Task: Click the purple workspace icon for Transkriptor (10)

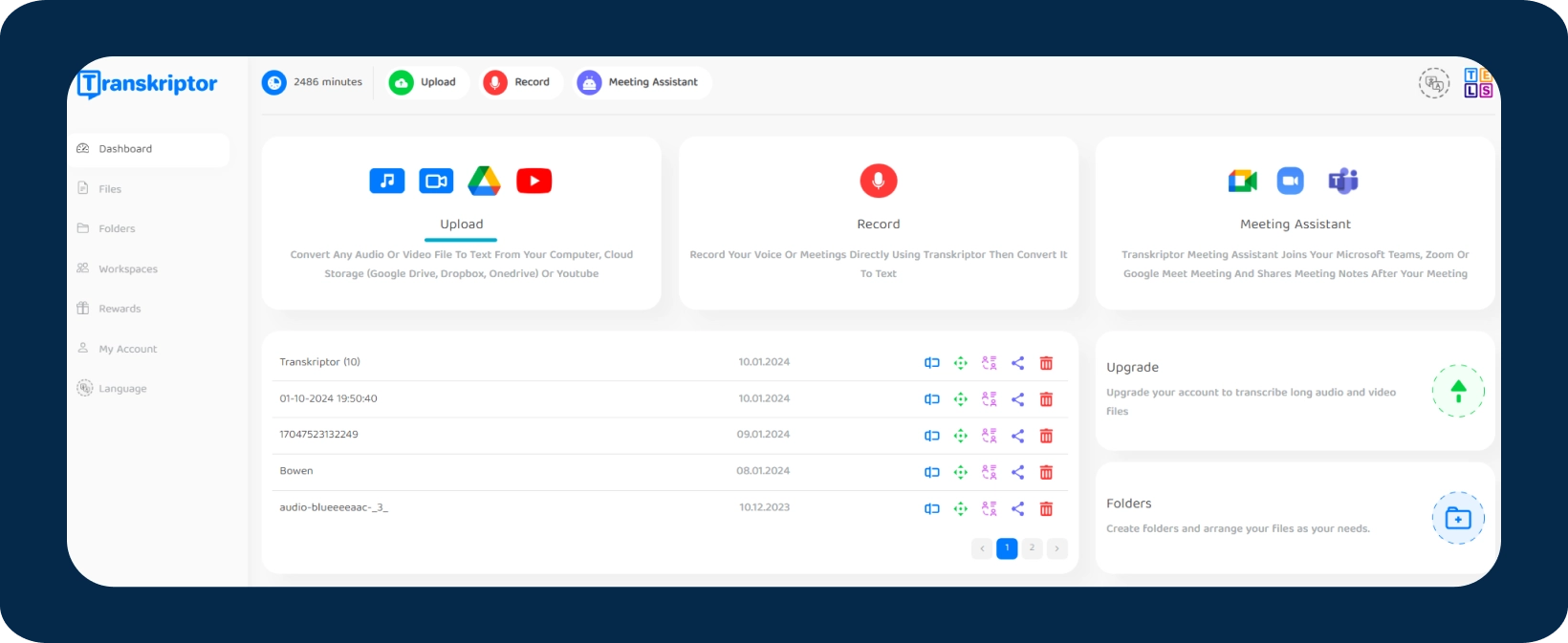Action: [990, 363]
